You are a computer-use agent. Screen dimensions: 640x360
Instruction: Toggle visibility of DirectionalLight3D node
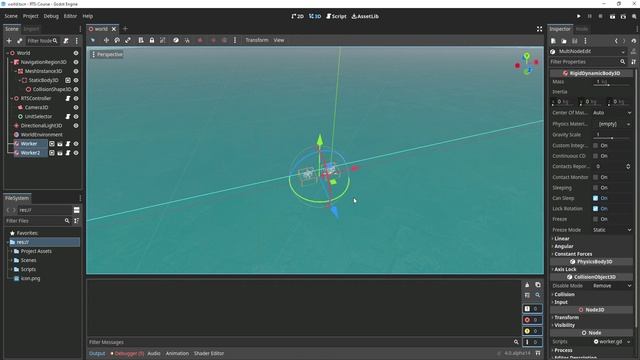pos(76,126)
